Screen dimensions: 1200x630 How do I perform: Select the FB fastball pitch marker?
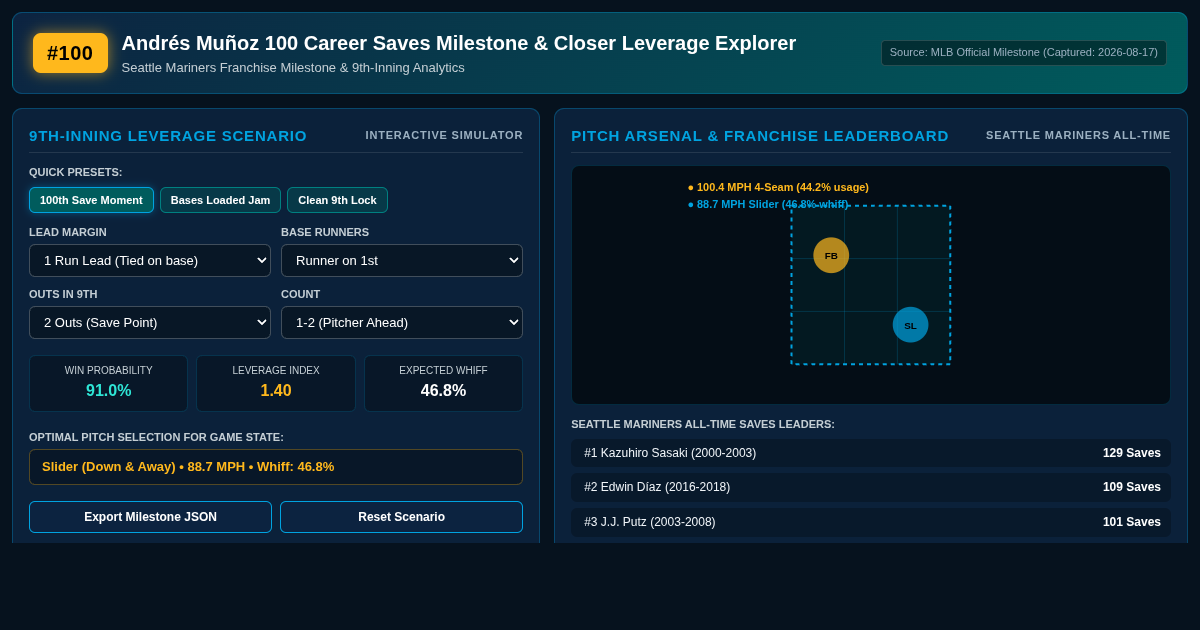(x=831, y=255)
